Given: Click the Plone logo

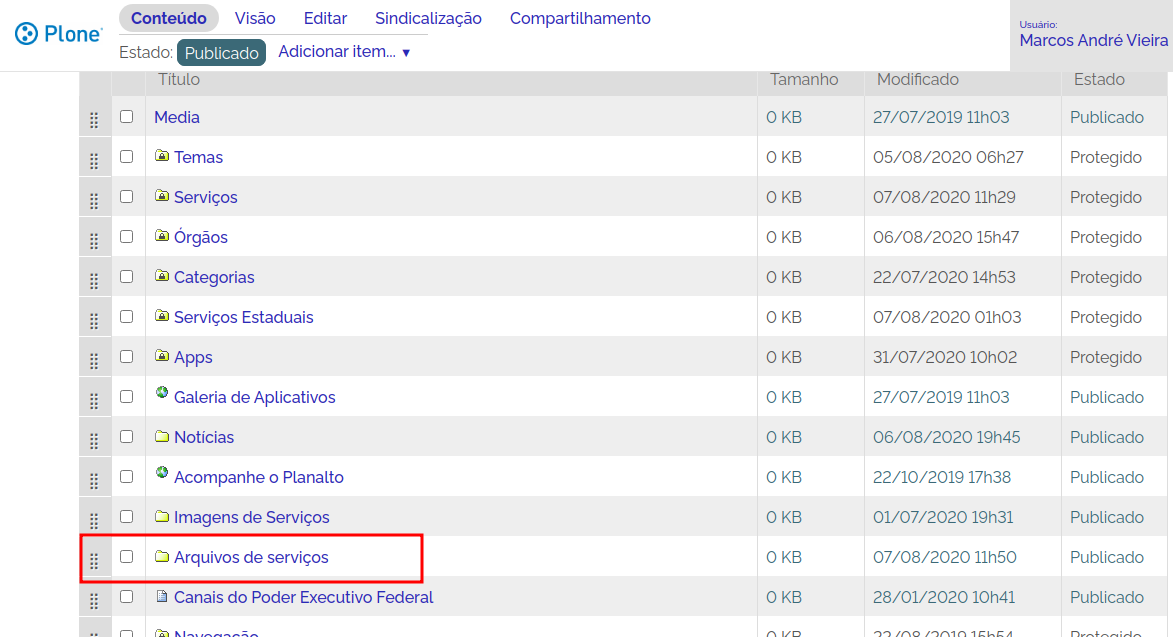Looking at the screenshot, I should click(x=59, y=35).
